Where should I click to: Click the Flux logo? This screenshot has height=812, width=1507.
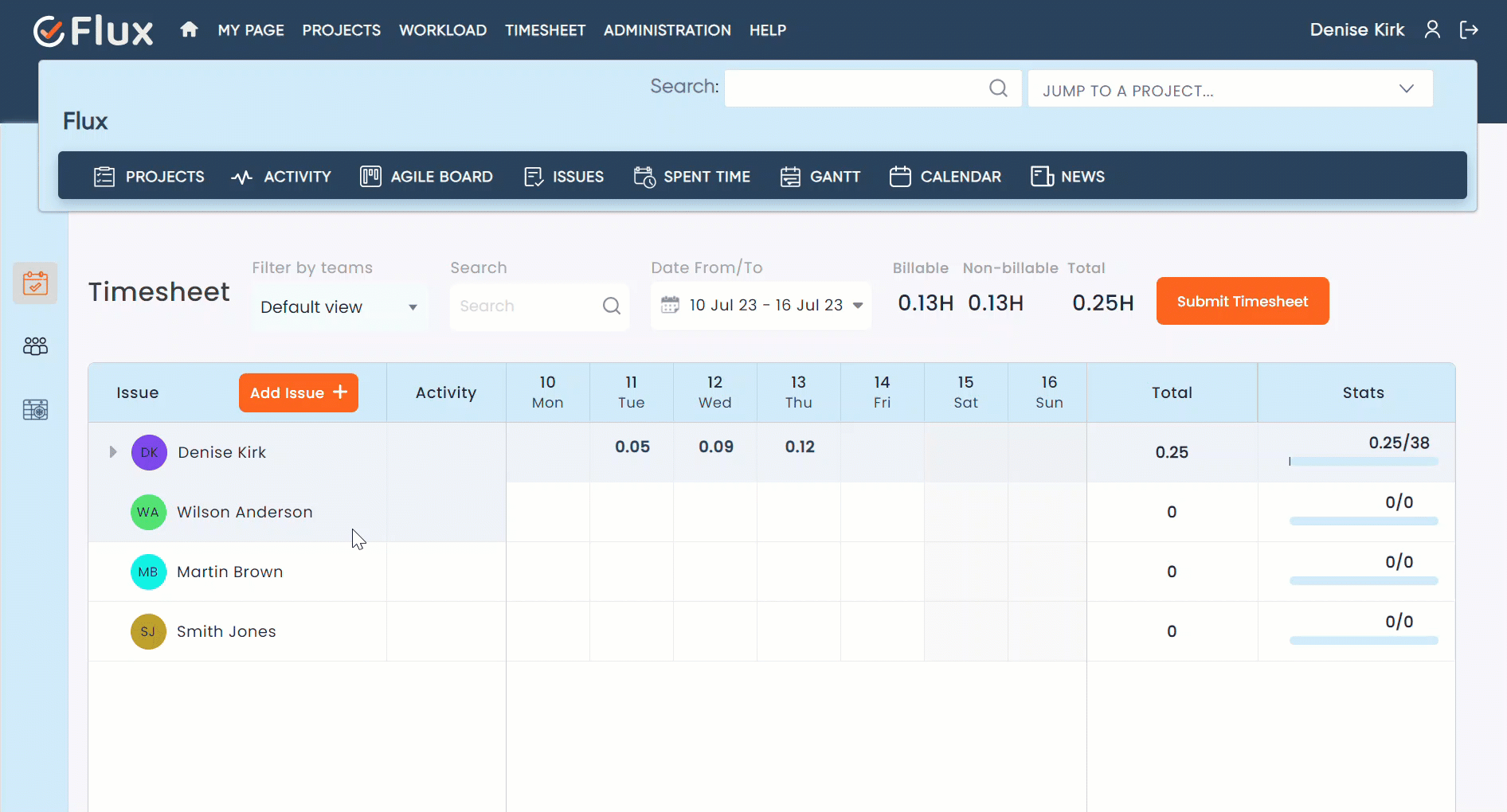click(93, 32)
